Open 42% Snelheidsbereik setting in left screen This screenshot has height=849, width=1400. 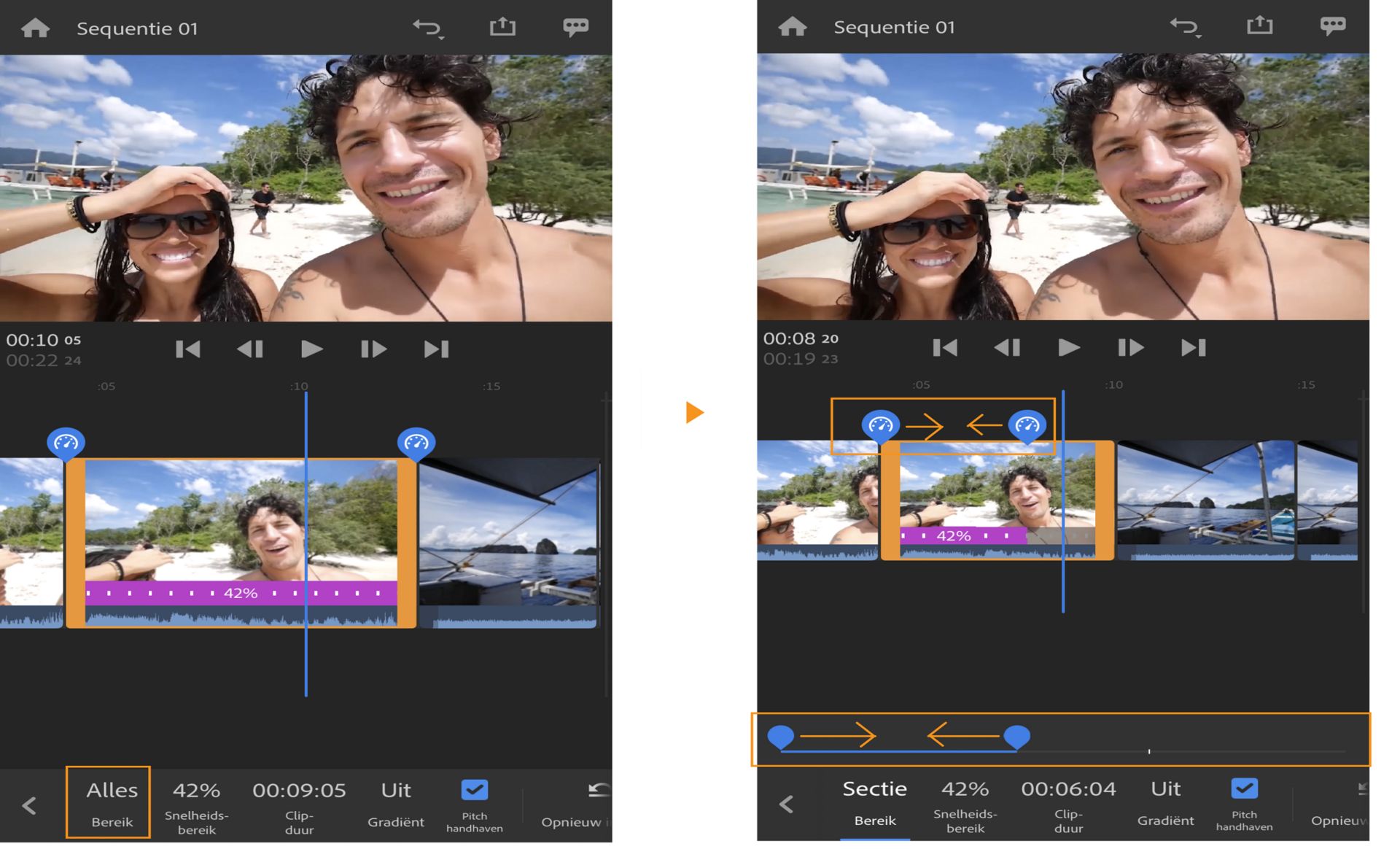[196, 803]
